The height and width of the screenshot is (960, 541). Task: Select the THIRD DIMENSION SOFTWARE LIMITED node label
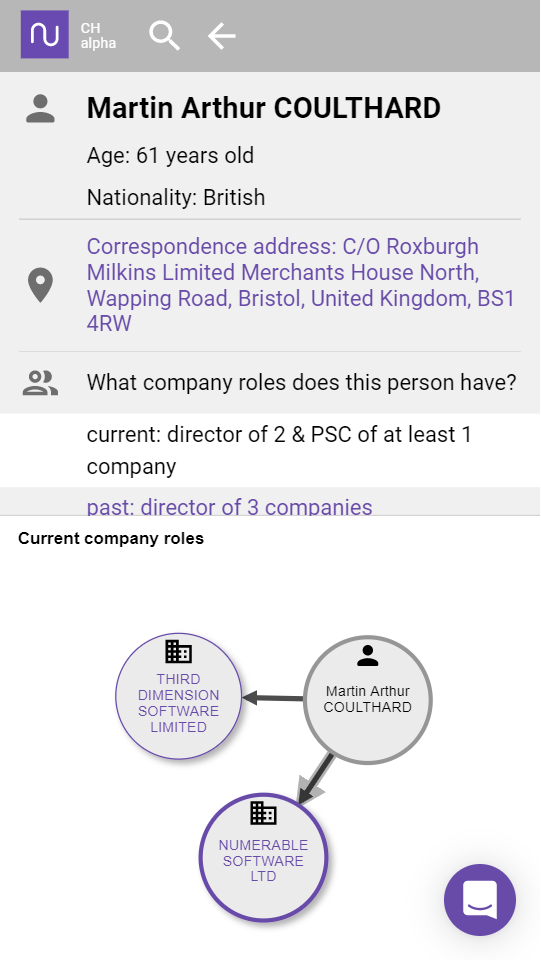point(179,703)
